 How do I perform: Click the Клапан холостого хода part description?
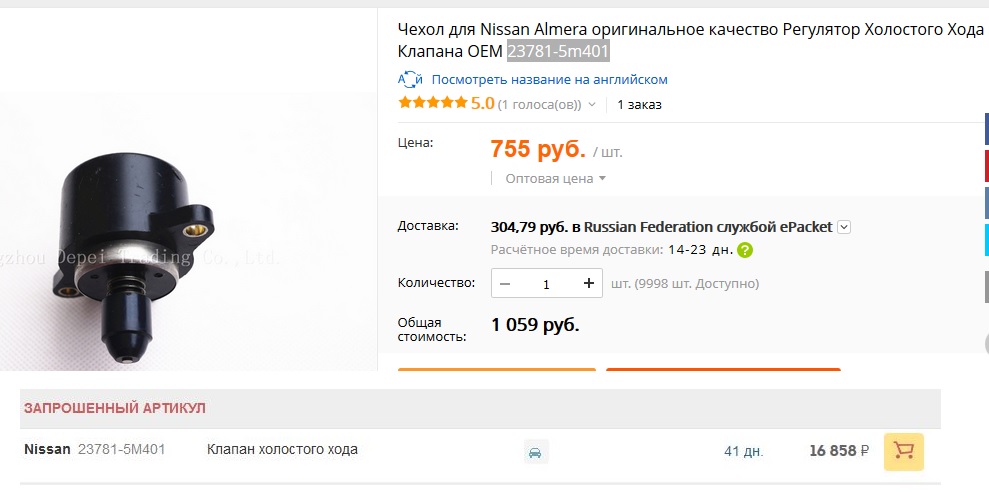[282, 450]
